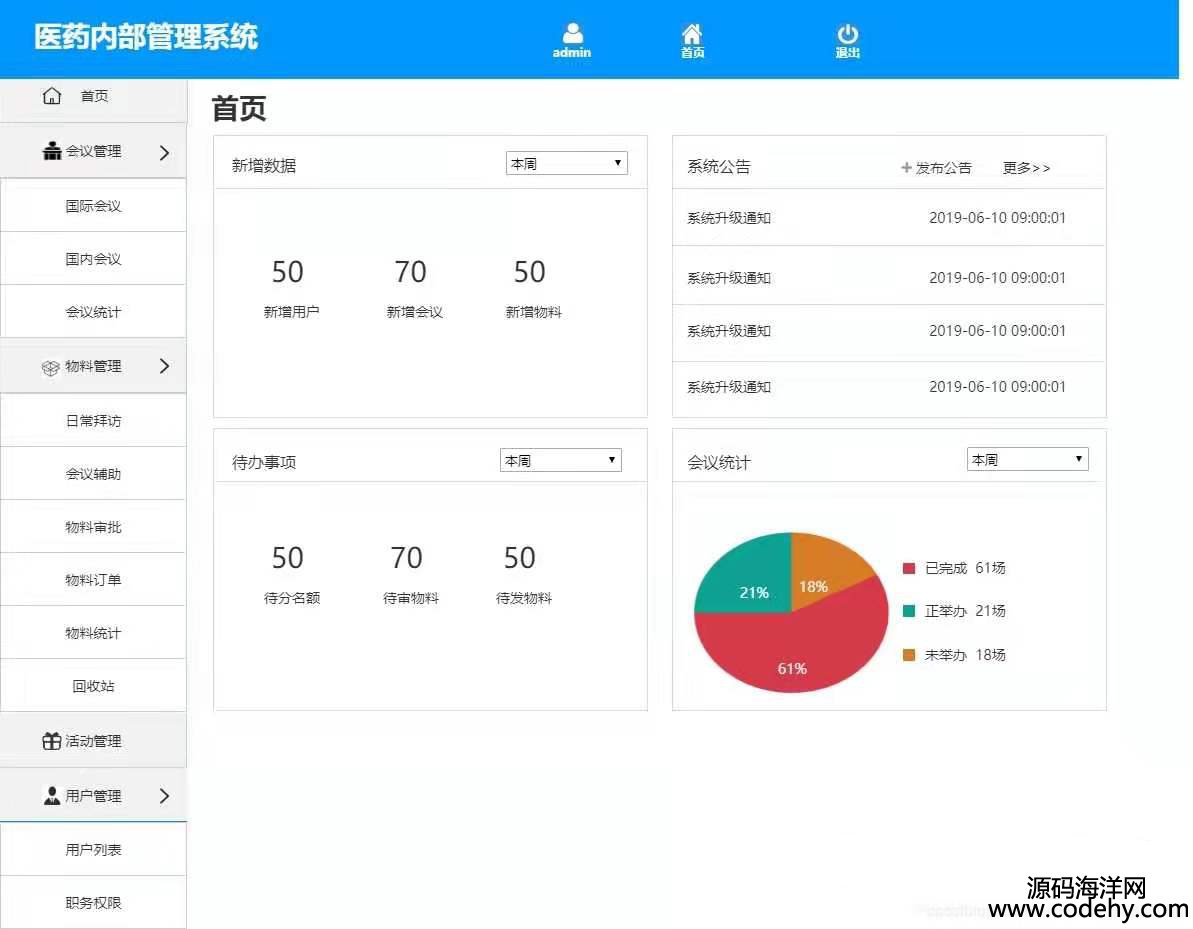
Task: Collapse the 用户管理 chevron
Action: (x=164, y=796)
